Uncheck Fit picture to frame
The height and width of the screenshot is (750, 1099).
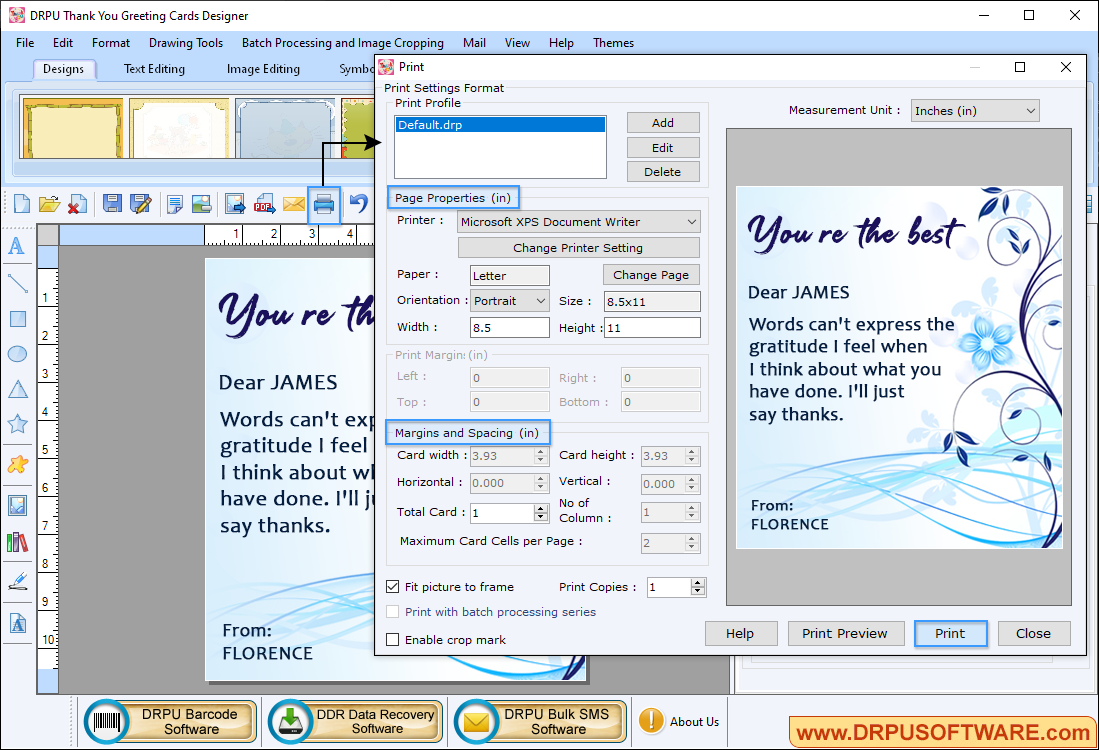[393, 587]
